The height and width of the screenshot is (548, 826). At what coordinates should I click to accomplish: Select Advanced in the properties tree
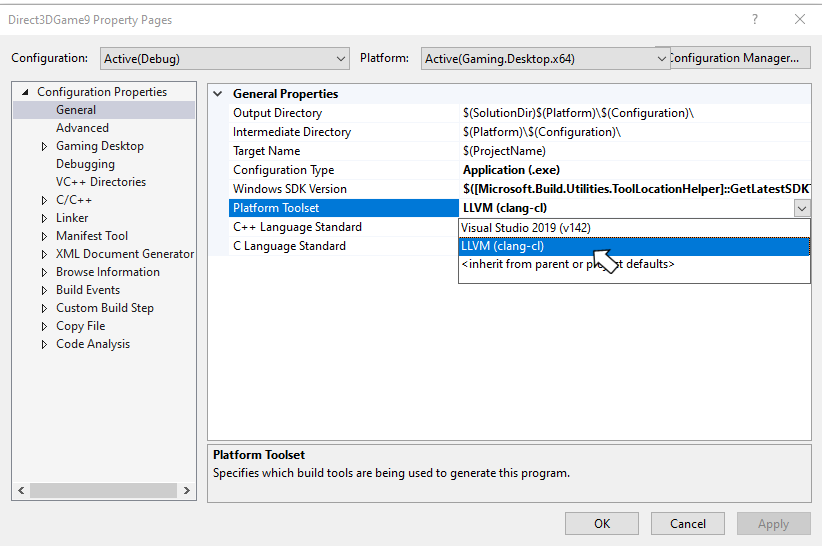pos(82,128)
